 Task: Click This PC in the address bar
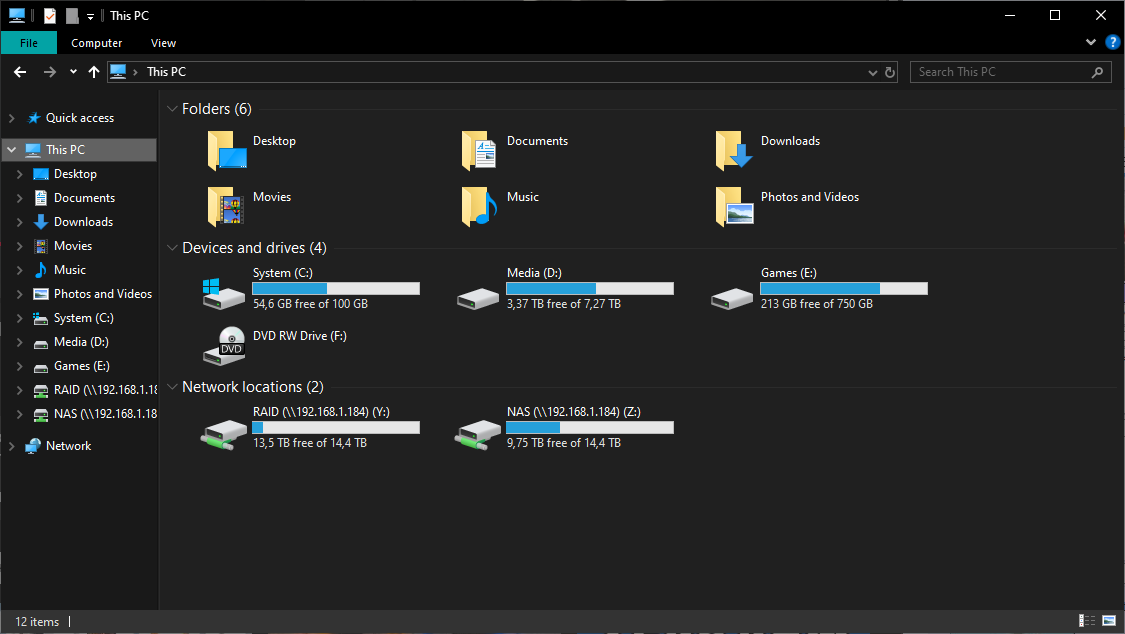point(166,72)
